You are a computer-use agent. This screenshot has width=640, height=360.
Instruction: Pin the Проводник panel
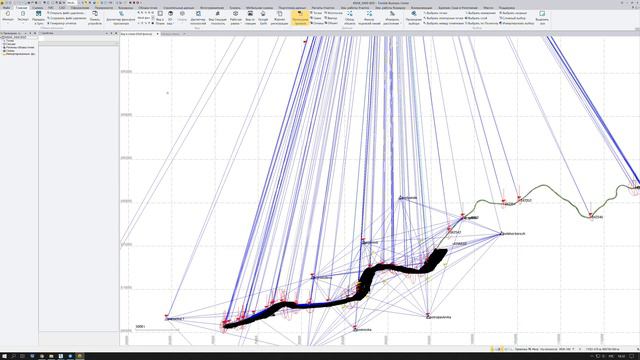click(30, 33)
